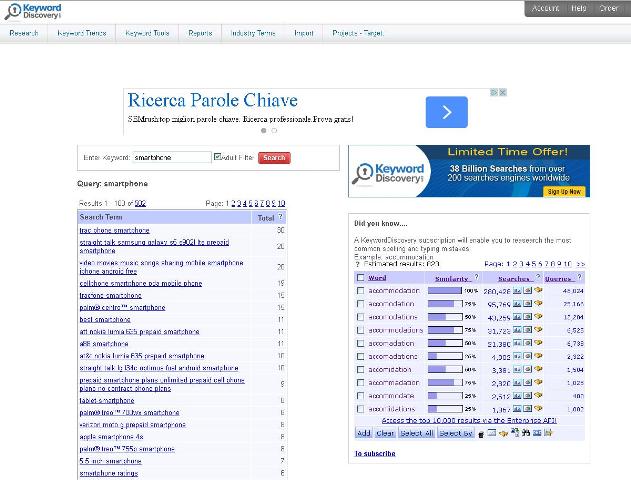Open the Account link in the header
Viewport: 631px width, 480px height.
pyautogui.click(x=546, y=8)
